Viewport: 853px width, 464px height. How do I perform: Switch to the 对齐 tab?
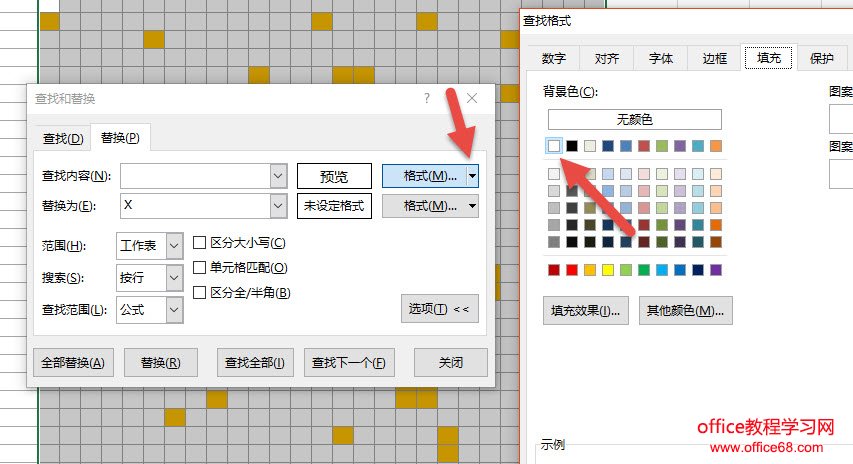[x=607, y=58]
